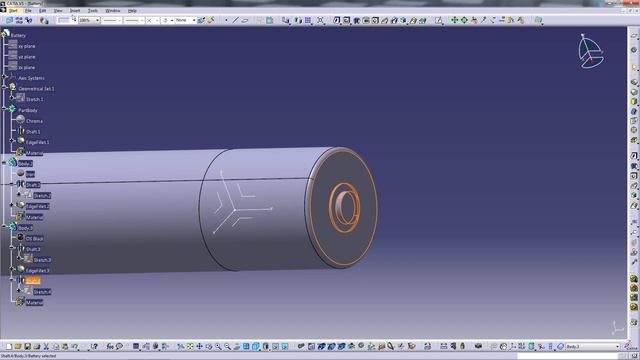Collapse the Body.2 node
This screenshot has width=640, height=360.
pos(4,162)
